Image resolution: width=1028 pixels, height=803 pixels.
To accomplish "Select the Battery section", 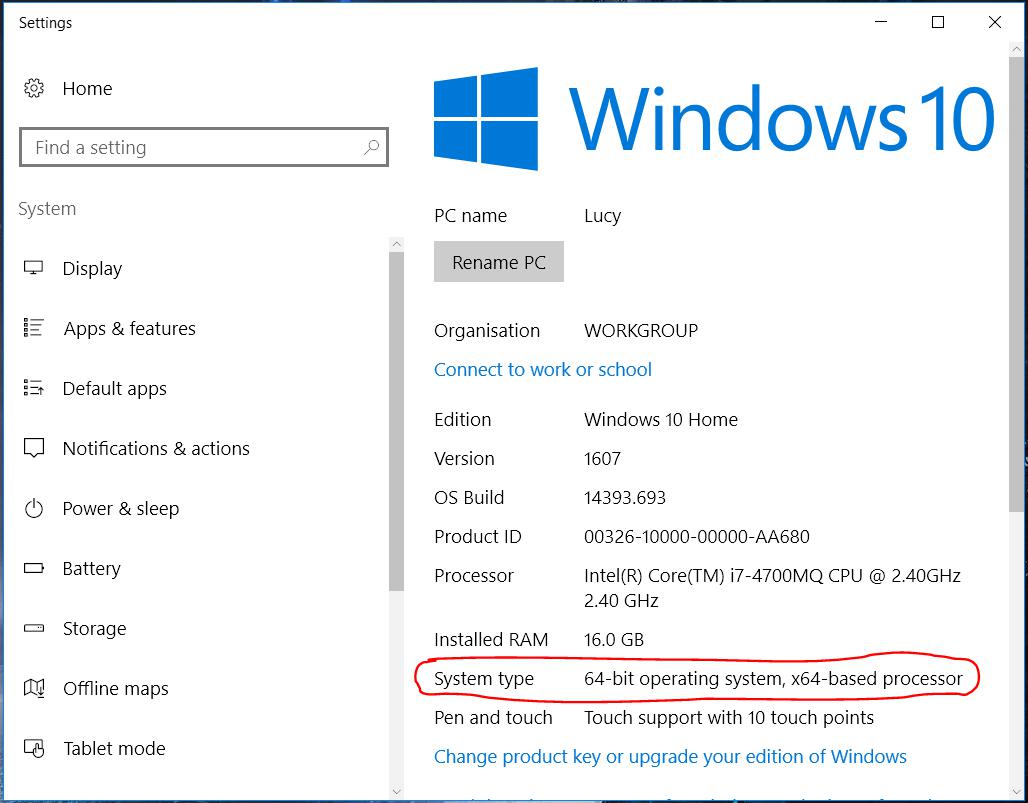I will pyautogui.click(x=92, y=569).
